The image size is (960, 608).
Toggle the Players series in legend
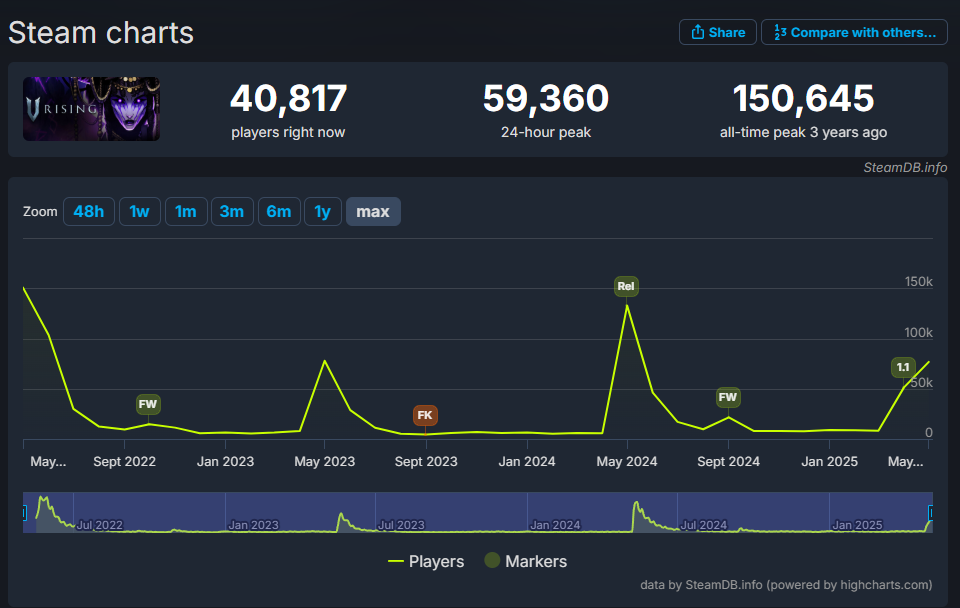(x=426, y=562)
